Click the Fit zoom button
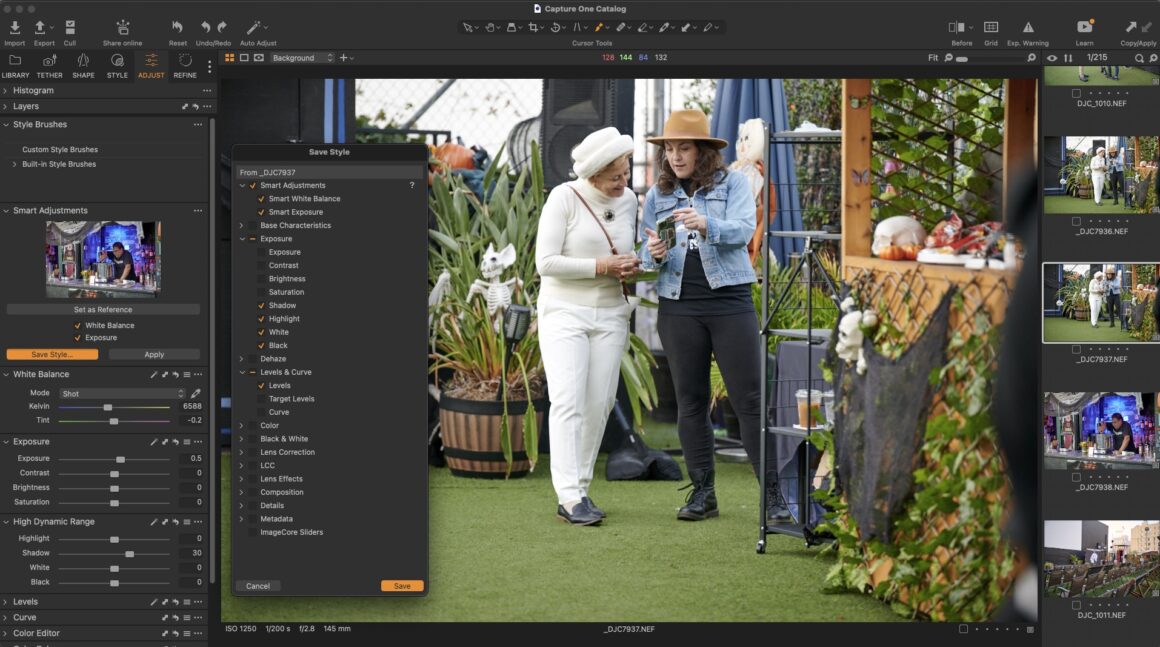1160x647 pixels. pos(933,58)
